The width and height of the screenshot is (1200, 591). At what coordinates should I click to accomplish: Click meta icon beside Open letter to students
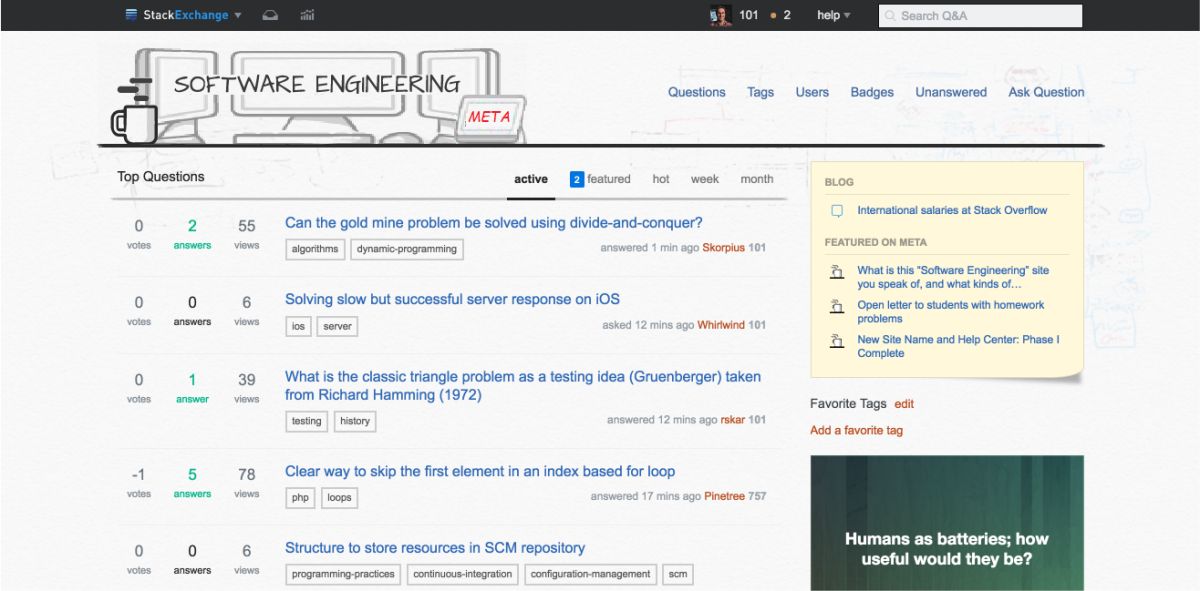pos(837,306)
